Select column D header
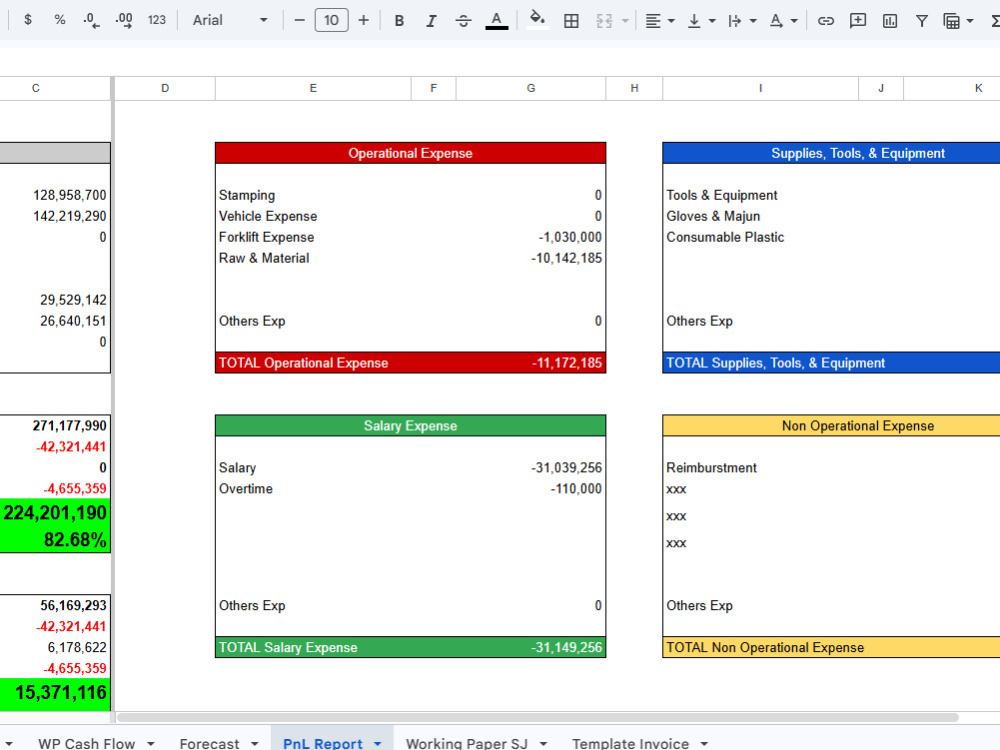This screenshot has height=750, width=1000. pos(165,88)
